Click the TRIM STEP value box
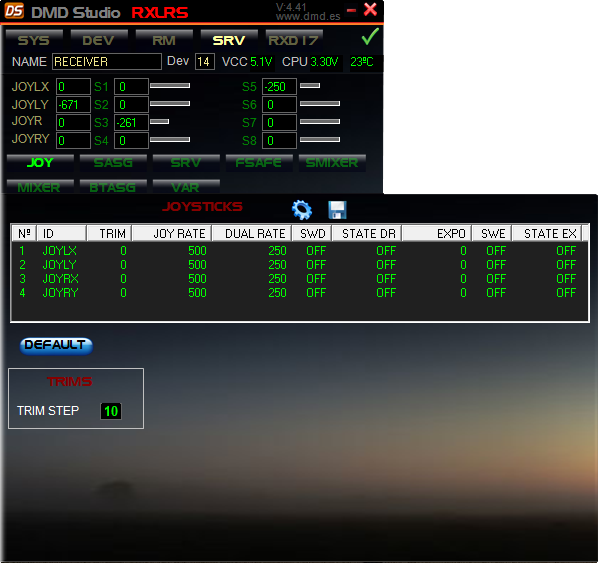This screenshot has height=563, width=598. tap(111, 411)
